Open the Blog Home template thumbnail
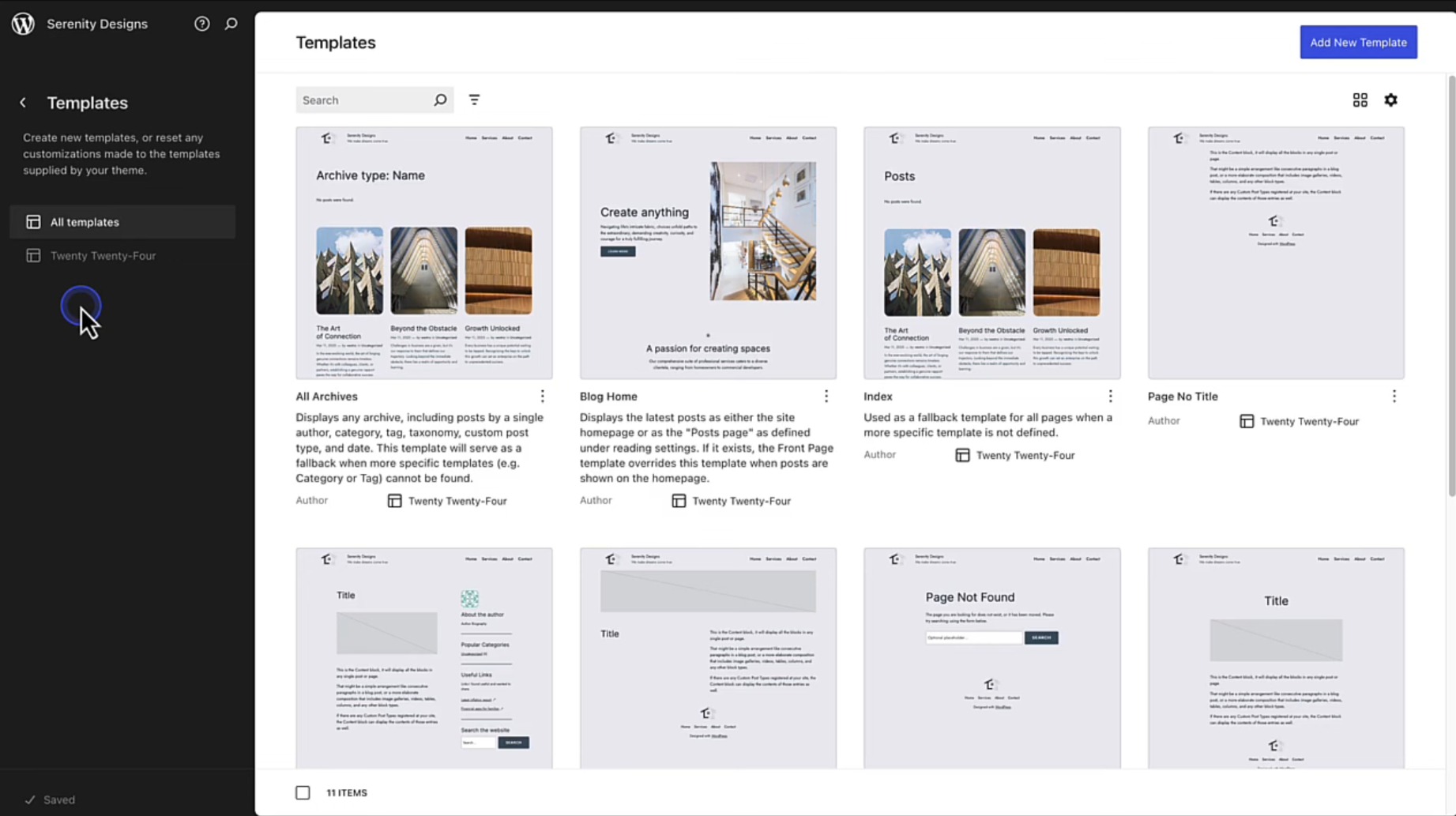This screenshot has width=1456, height=816. click(x=708, y=253)
